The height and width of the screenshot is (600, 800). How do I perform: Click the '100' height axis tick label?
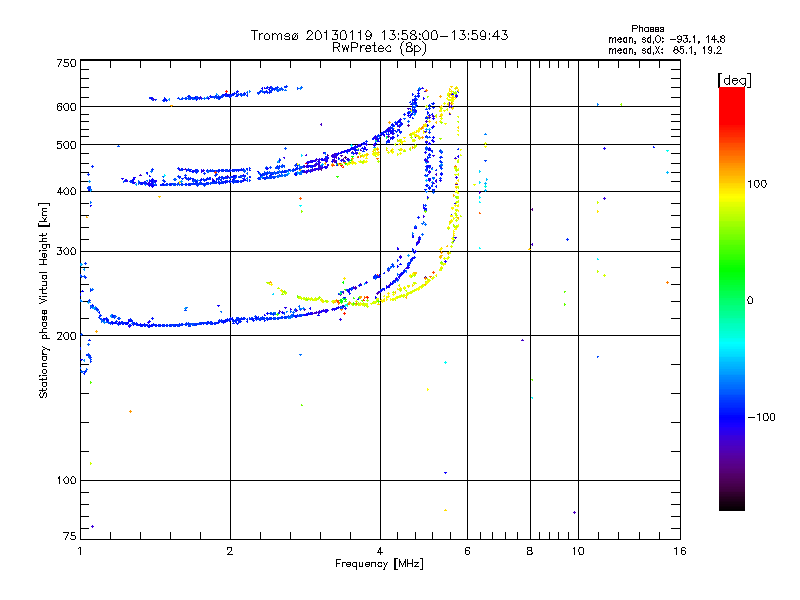[x=67, y=481]
